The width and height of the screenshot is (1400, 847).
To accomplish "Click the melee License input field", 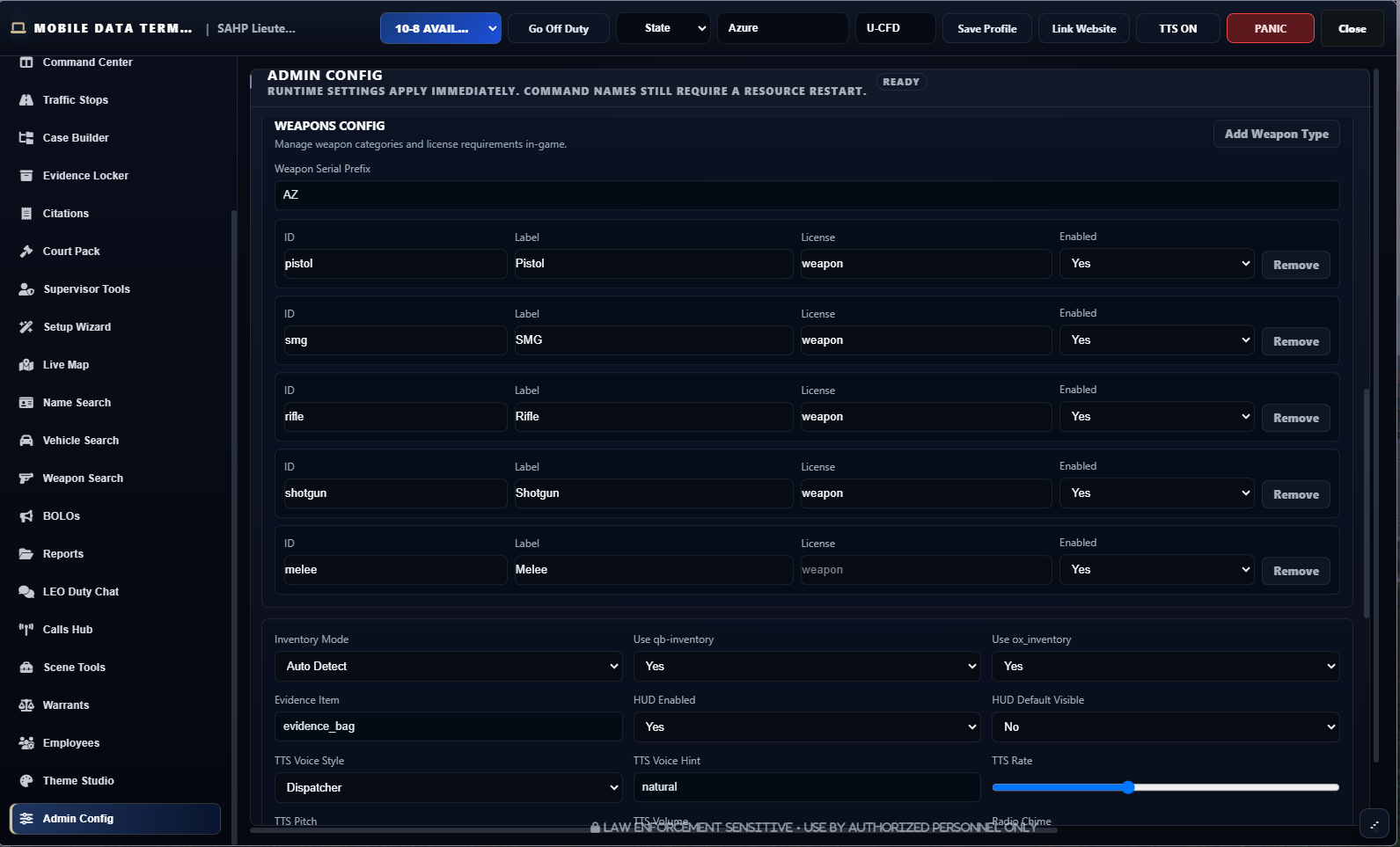I will (x=926, y=570).
